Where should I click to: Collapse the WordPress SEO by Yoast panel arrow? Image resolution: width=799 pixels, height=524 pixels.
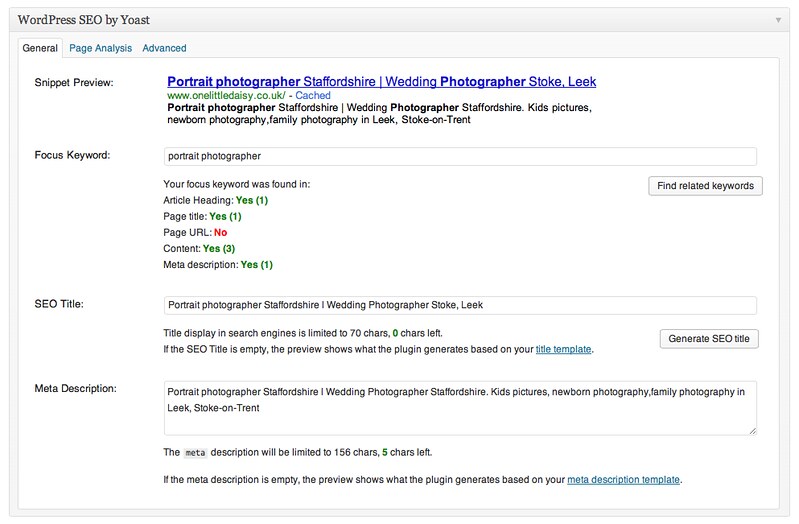(778, 19)
